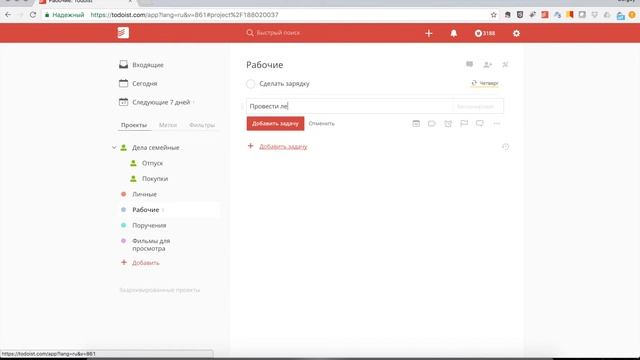Click the add label tag icon

click(432, 123)
